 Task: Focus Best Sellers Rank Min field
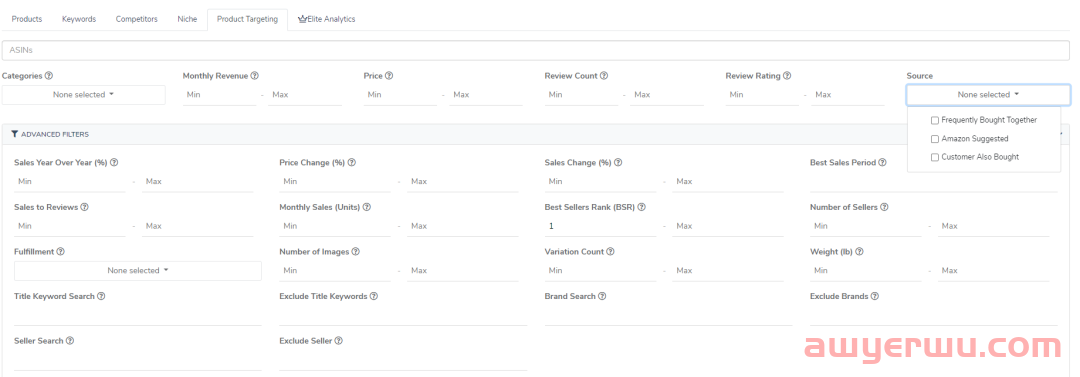point(601,226)
